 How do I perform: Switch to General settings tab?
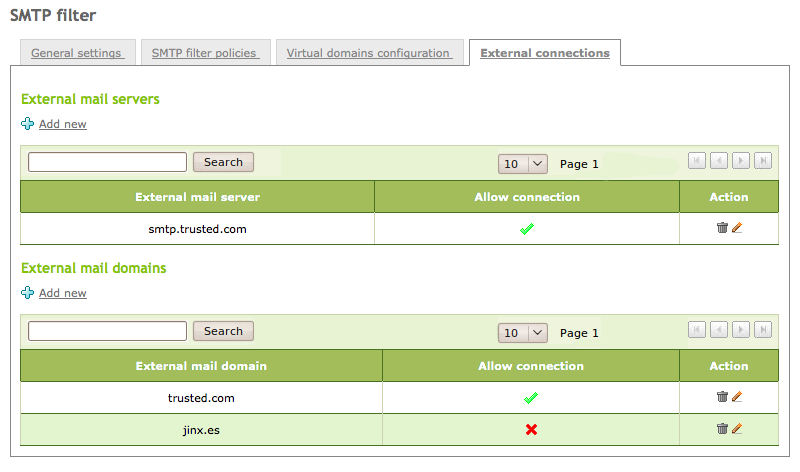click(76, 53)
